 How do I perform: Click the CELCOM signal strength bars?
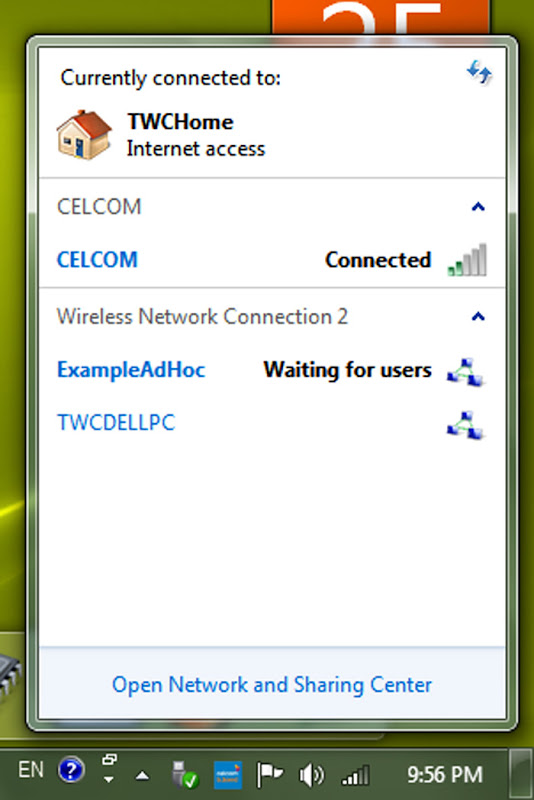pos(467,260)
